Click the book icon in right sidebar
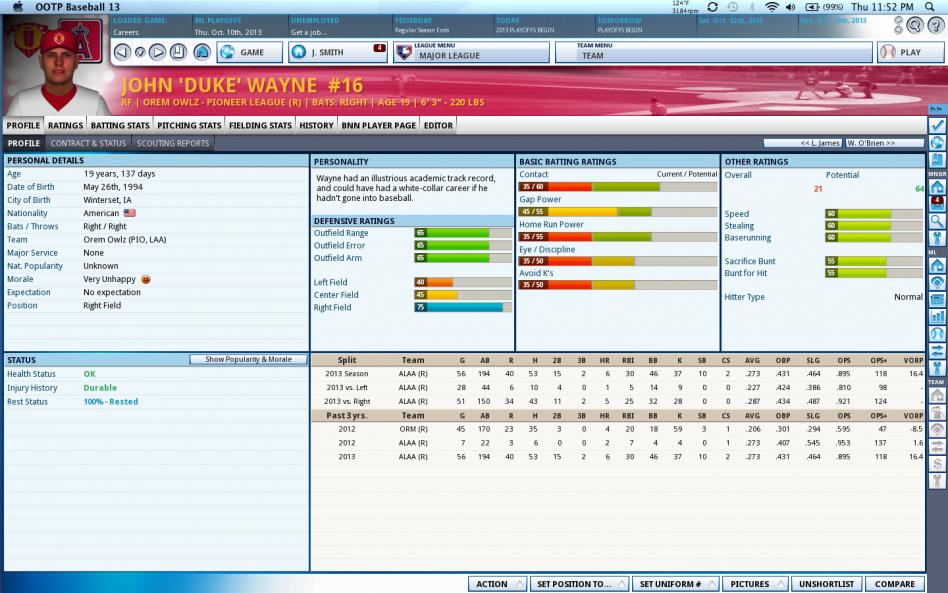This screenshot has width=948, height=593. [937, 160]
